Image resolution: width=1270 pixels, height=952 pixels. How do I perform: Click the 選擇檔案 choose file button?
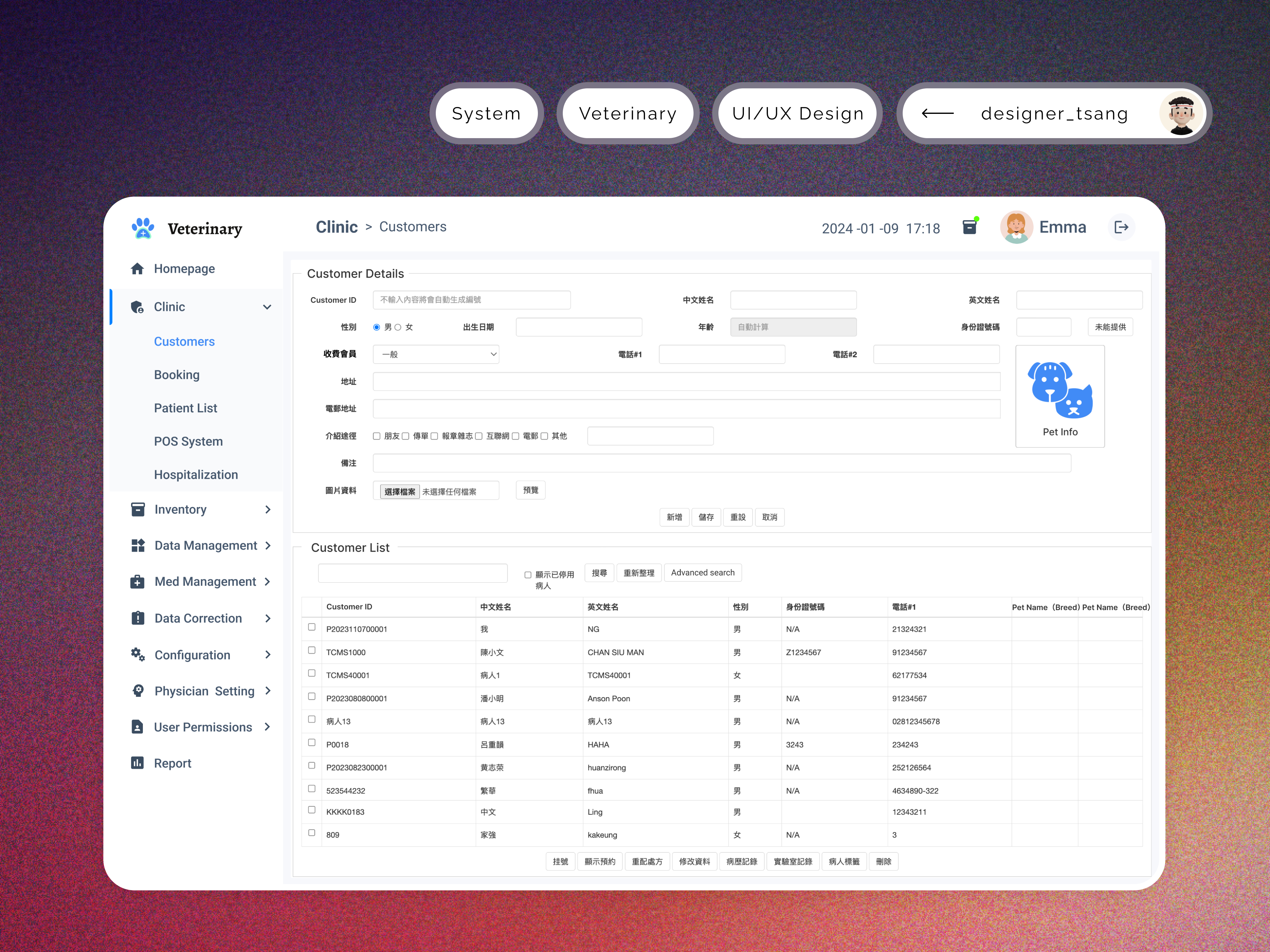click(400, 492)
